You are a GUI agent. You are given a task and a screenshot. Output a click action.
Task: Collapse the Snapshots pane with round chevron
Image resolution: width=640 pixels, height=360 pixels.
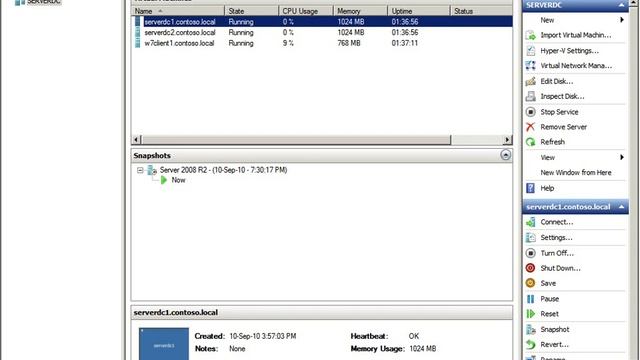click(505, 155)
